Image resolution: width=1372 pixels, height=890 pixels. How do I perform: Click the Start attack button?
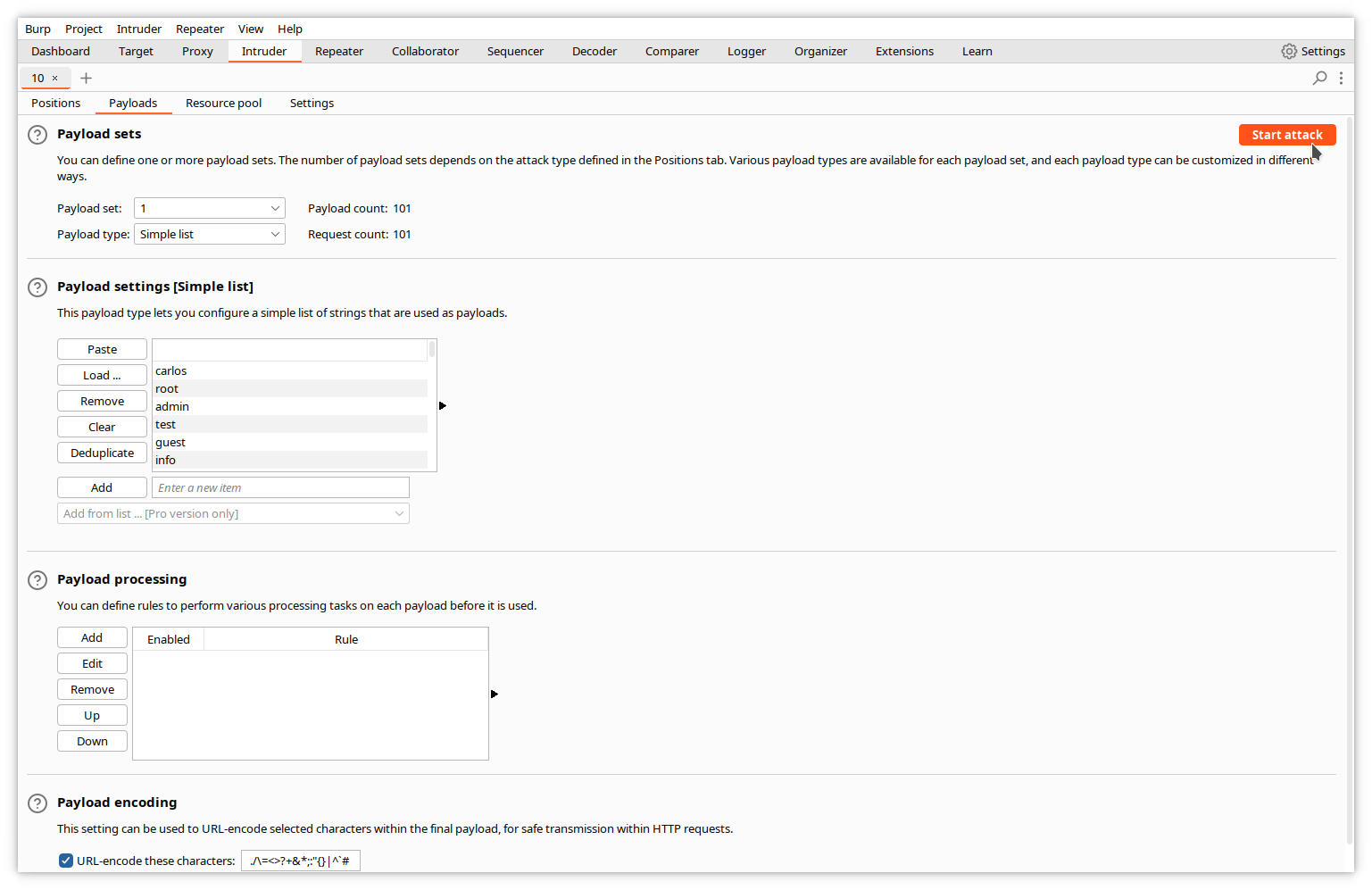point(1286,135)
